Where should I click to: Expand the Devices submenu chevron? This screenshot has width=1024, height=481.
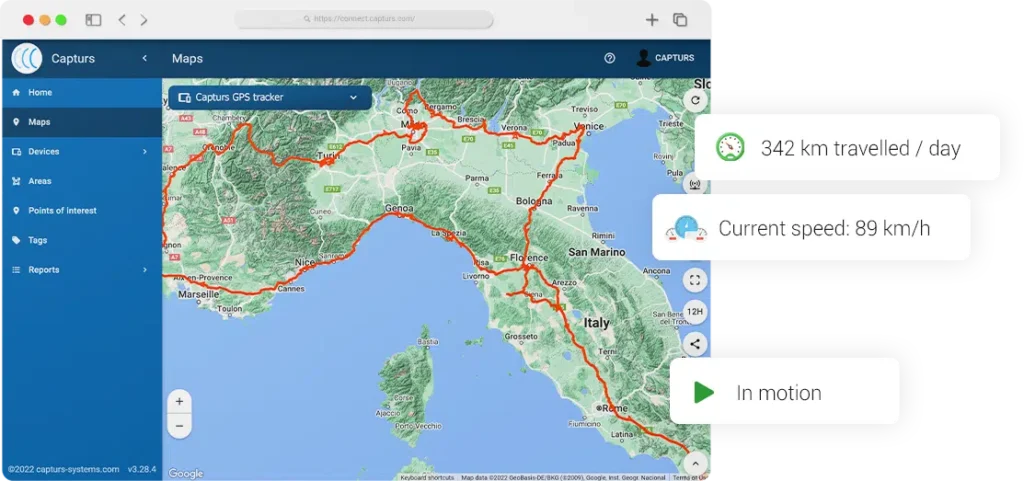pyautogui.click(x=145, y=151)
